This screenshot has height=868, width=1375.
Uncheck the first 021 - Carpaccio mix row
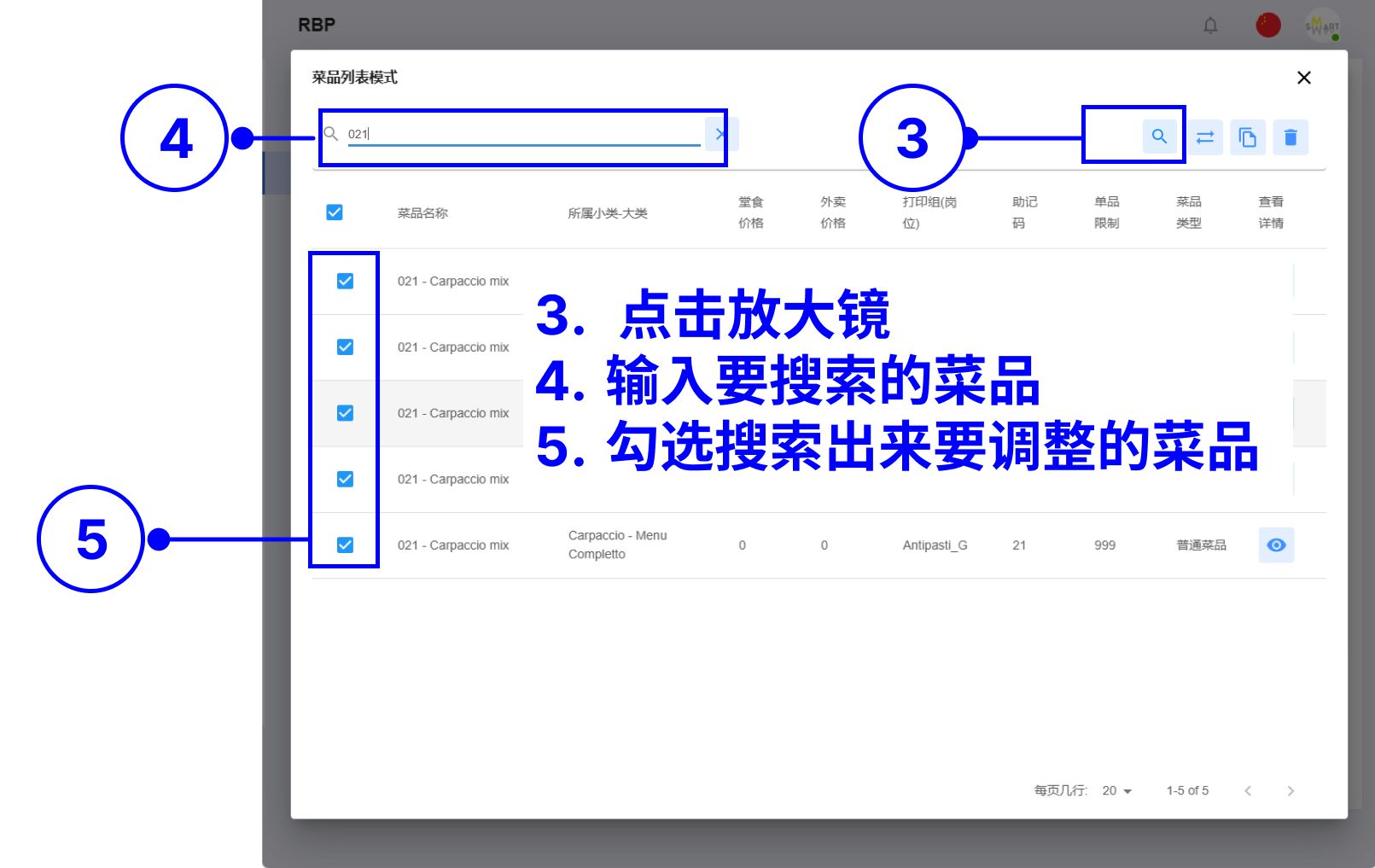[x=345, y=281]
